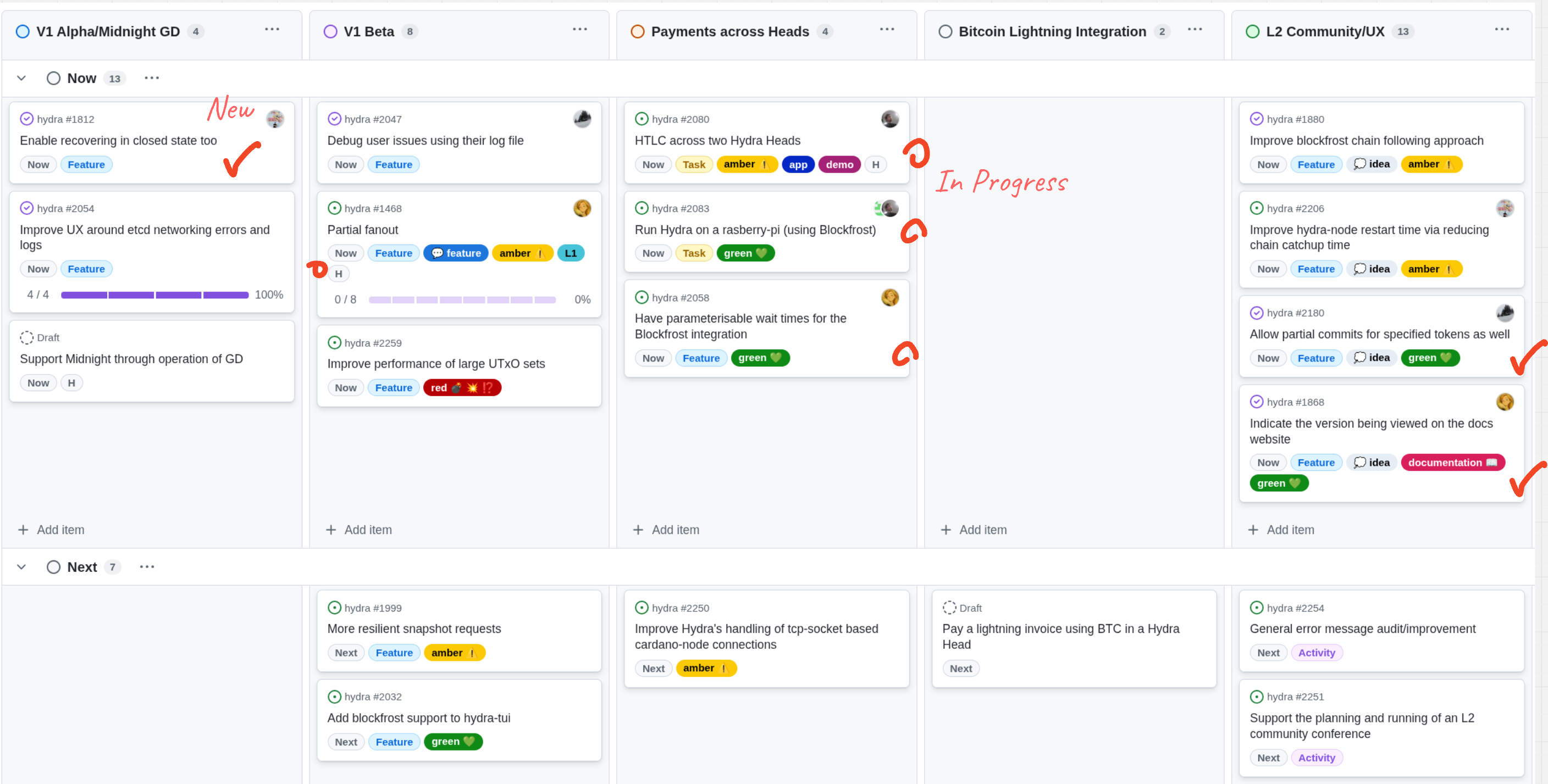Image resolution: width=1548 pixels, height=784 pixels.
Task: Click the V1 Alpha/Midnight GD status circle
Action: tap(22, 31)
